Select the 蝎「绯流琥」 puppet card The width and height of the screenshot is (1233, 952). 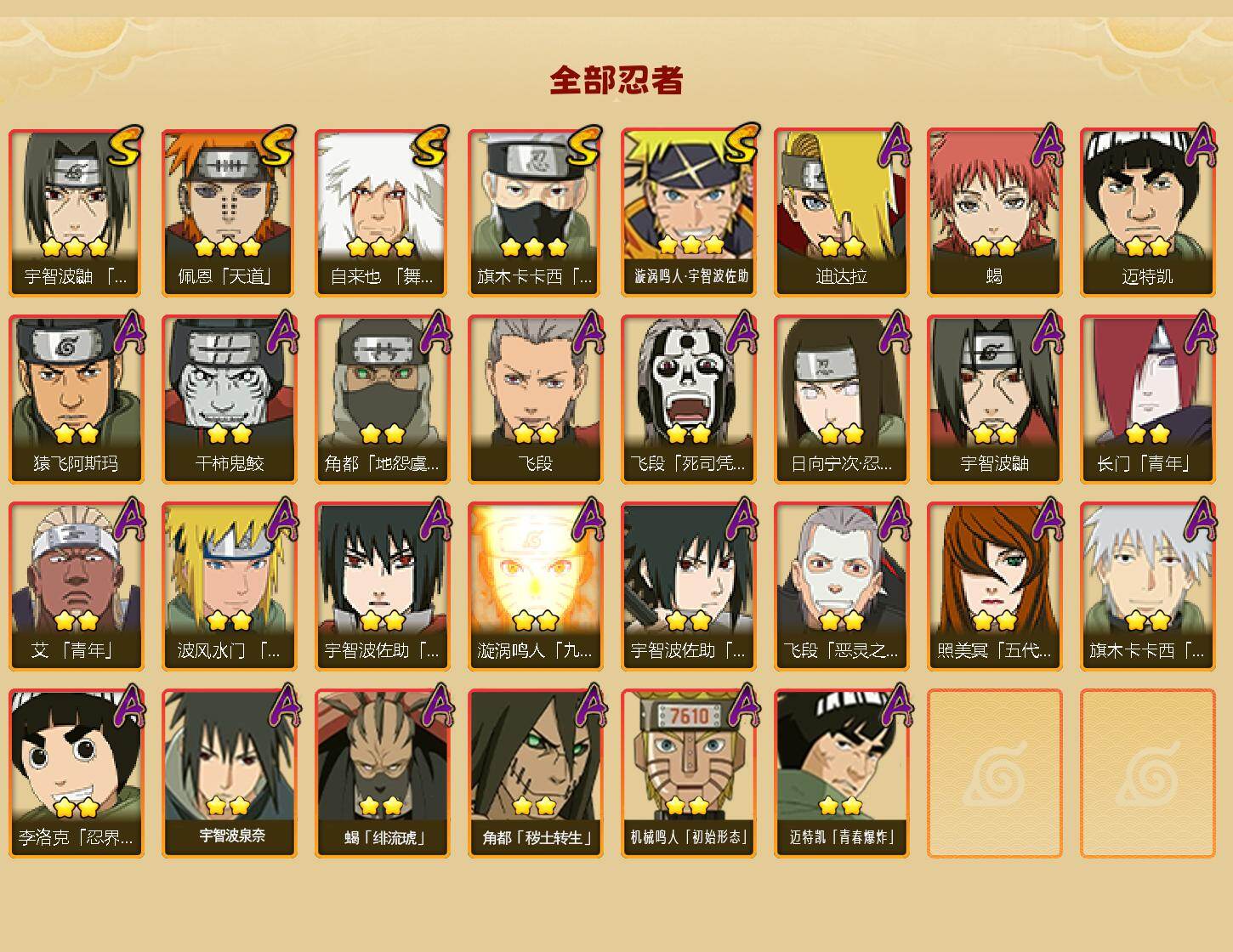pos(382,773)
